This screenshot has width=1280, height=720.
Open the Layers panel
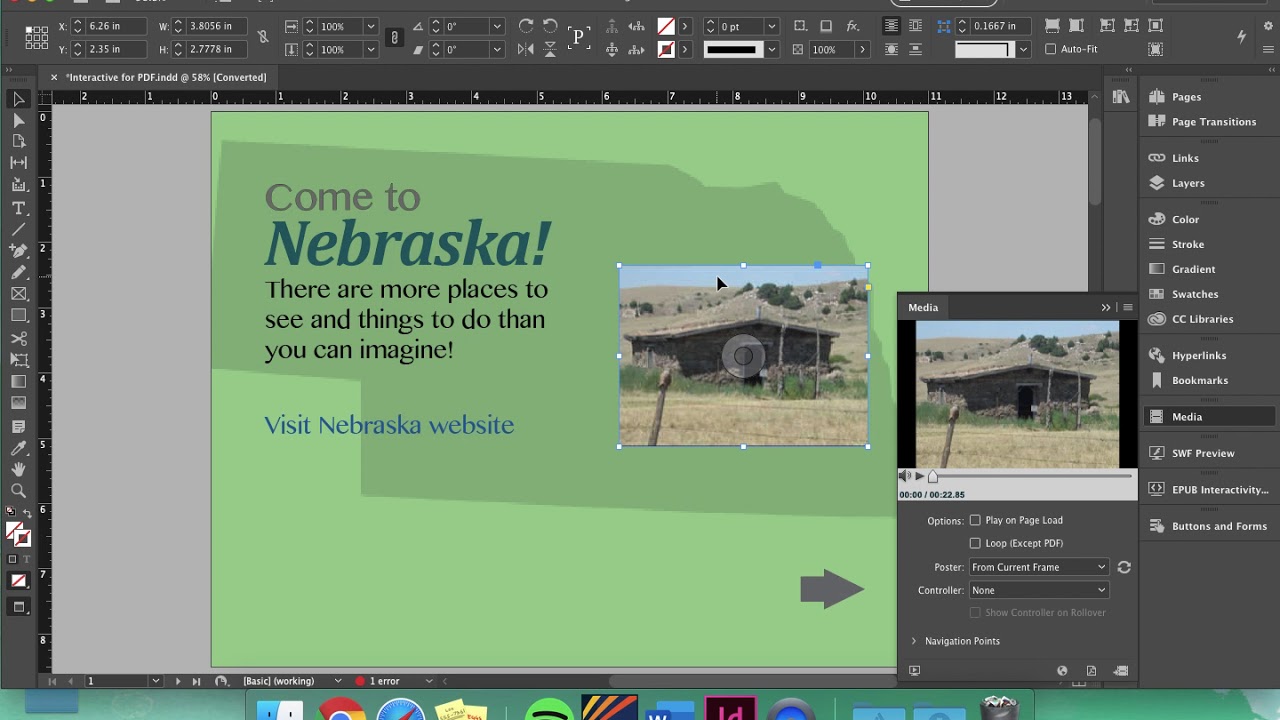point(1188,183)
